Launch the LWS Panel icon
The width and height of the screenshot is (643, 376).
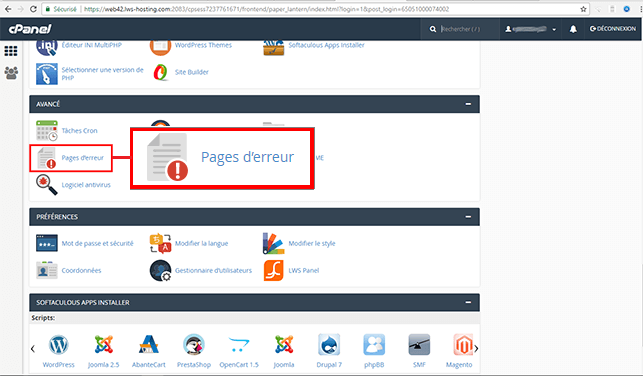(x=274, y=271)
